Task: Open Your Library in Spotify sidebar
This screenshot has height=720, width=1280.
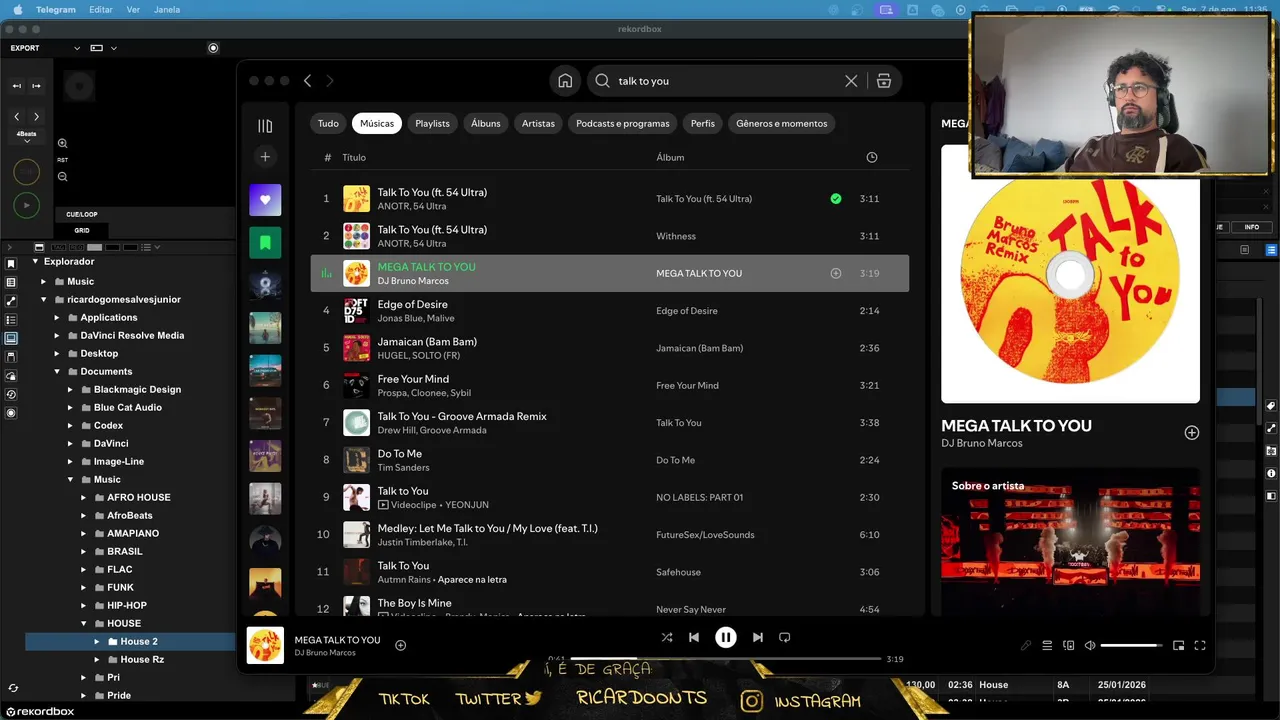Action: (x=265, y=126)
